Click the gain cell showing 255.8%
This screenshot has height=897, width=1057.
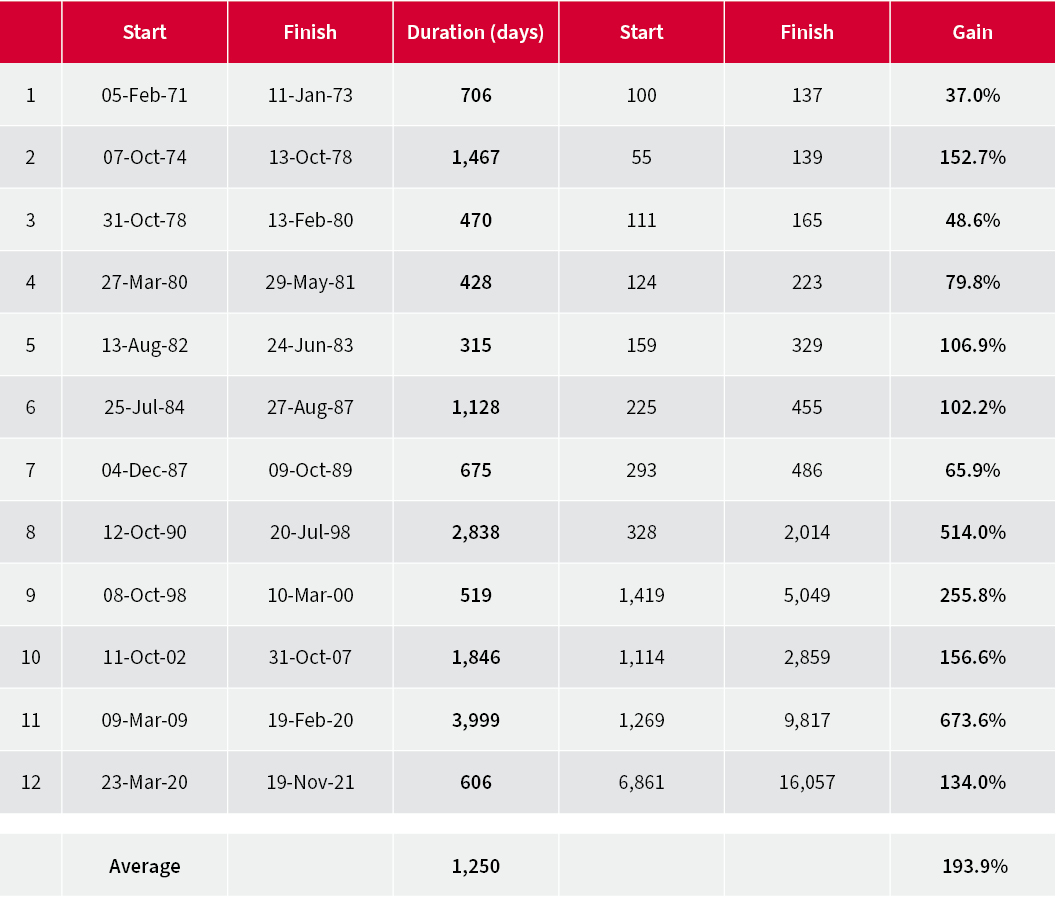[972, 595]
